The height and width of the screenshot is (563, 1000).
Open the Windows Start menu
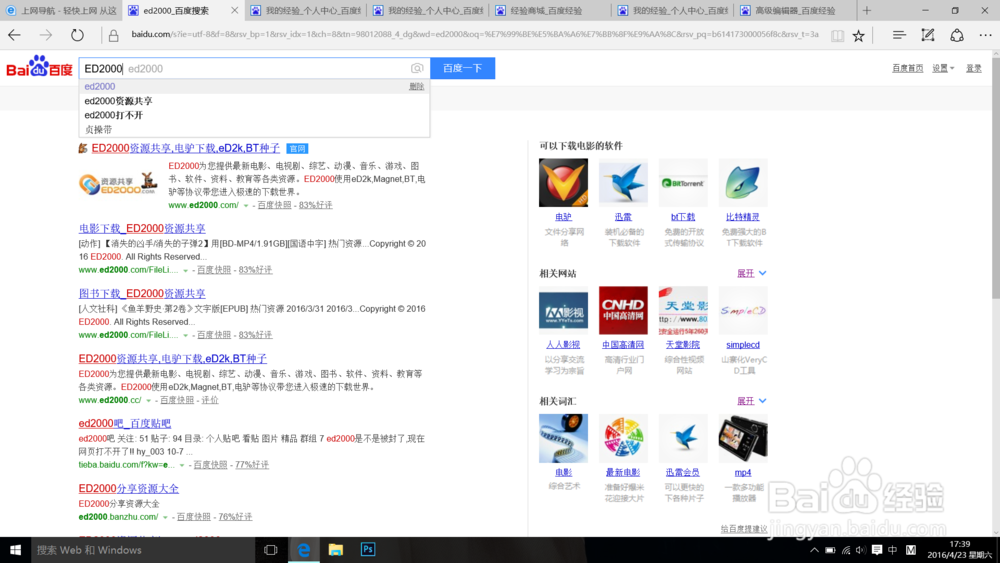[15, 550]
